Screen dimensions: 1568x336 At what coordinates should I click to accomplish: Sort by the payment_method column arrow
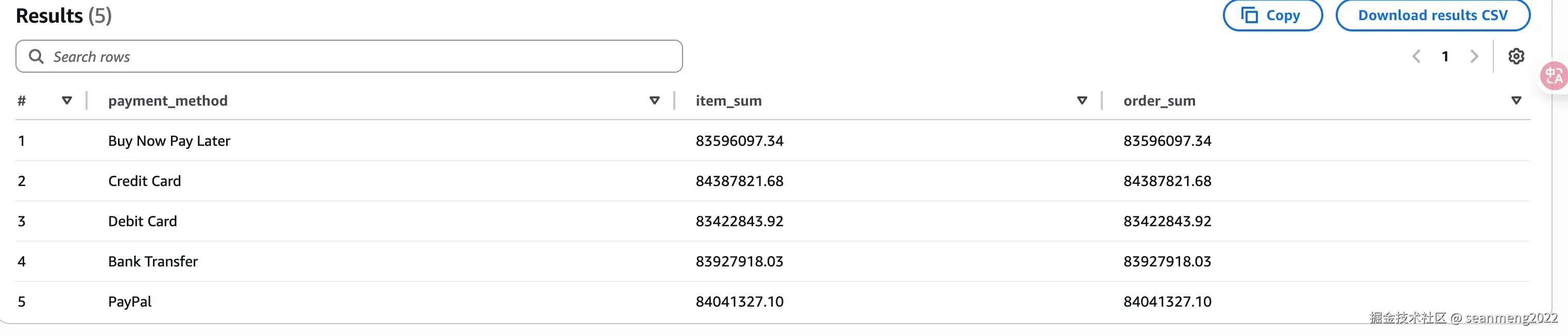[654, 100]
